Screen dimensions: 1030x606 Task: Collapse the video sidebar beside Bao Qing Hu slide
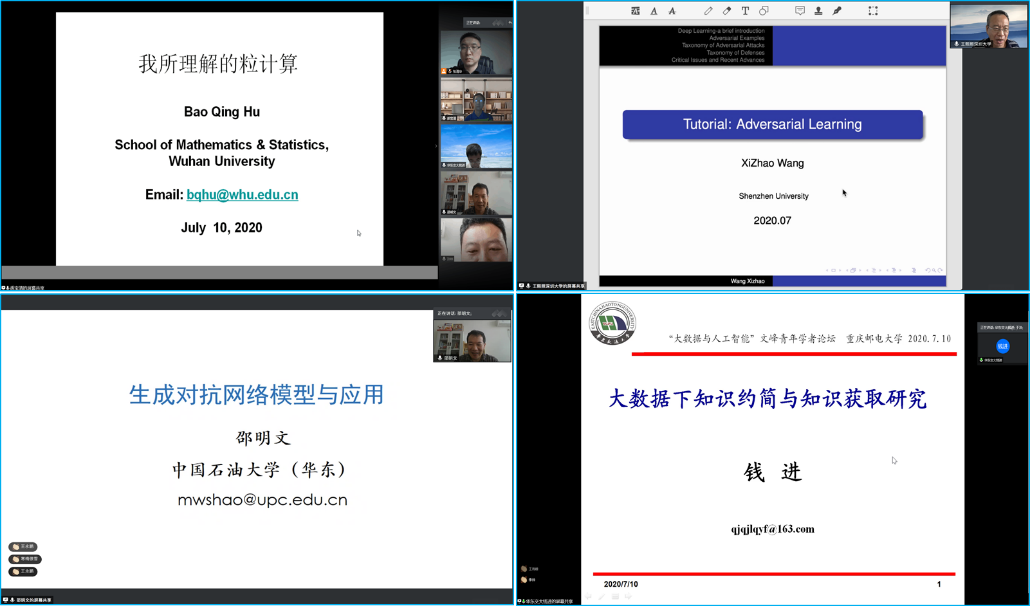(x=436, y=146)
